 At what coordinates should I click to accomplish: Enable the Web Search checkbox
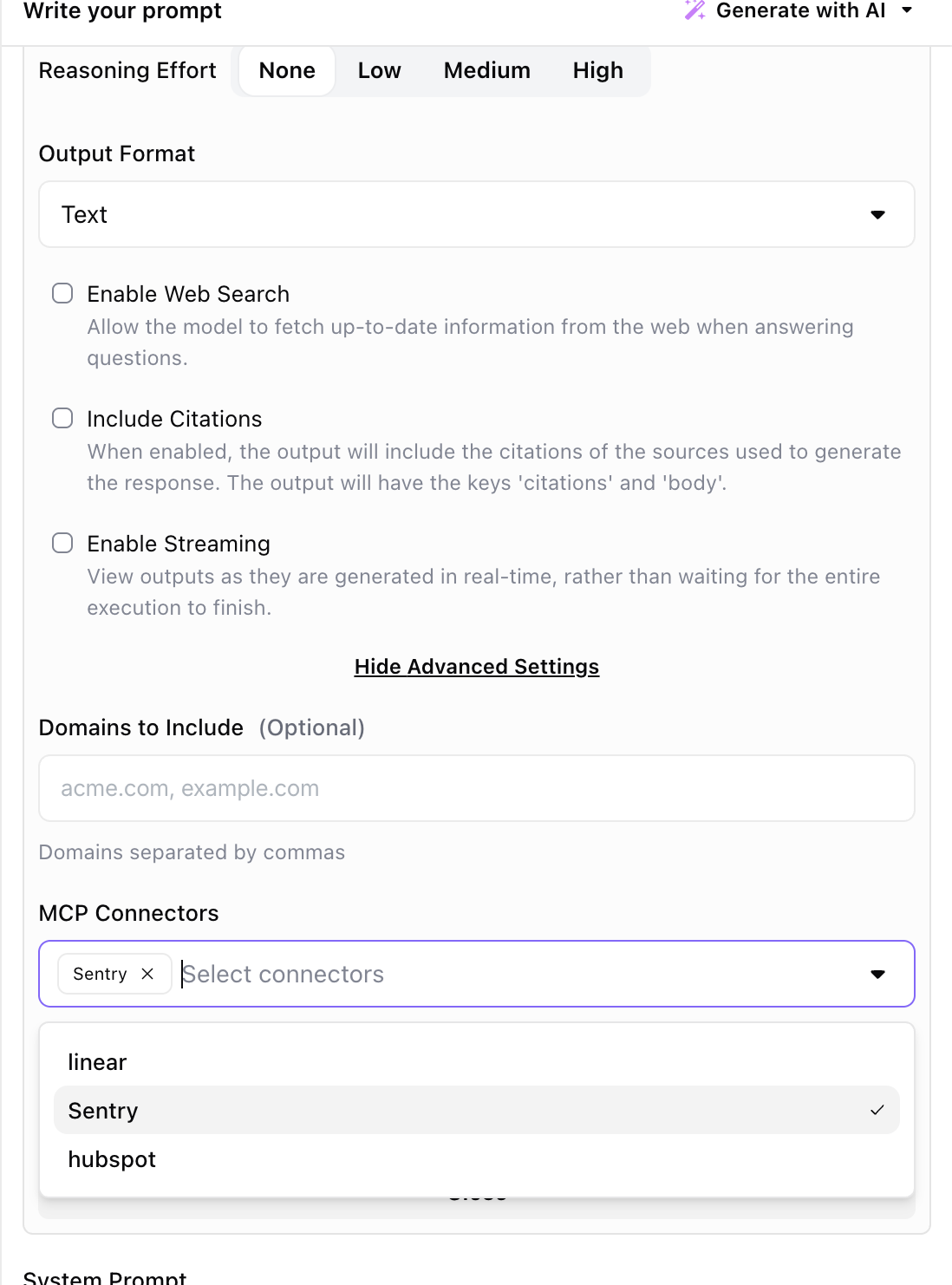(x=62, y=293)
